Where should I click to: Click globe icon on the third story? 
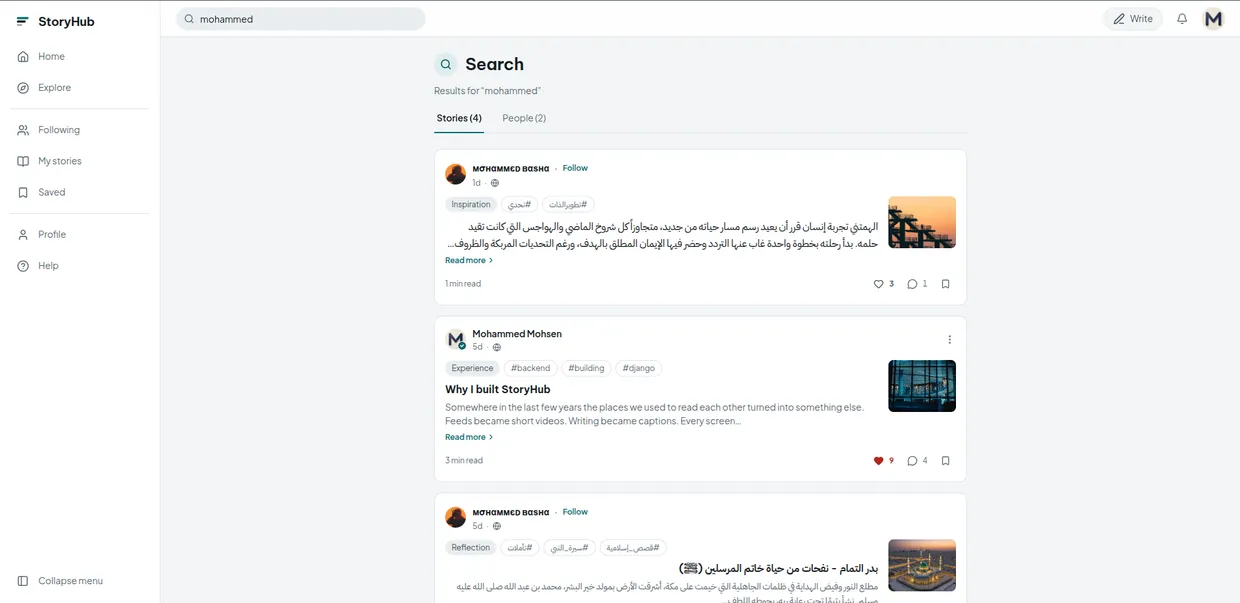coord(497,526)
